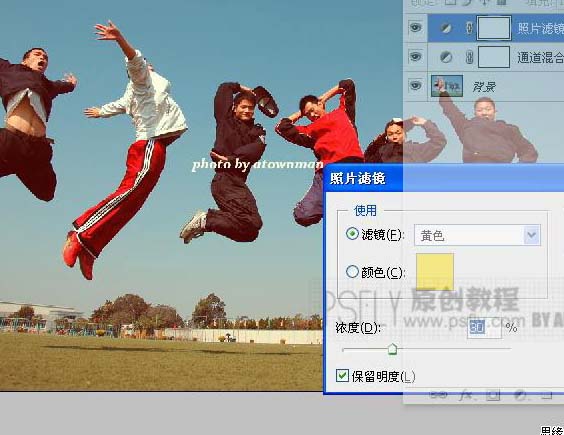Select the 颜色(C) radio button
The width and height of the screenshot is (564, 435).
[352, 272]
